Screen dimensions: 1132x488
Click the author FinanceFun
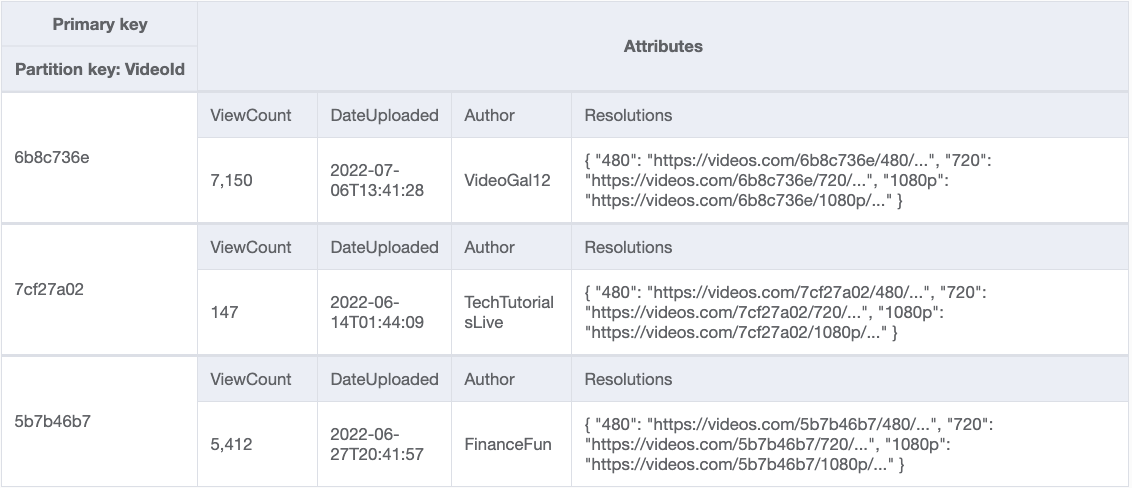click(507, 444)
